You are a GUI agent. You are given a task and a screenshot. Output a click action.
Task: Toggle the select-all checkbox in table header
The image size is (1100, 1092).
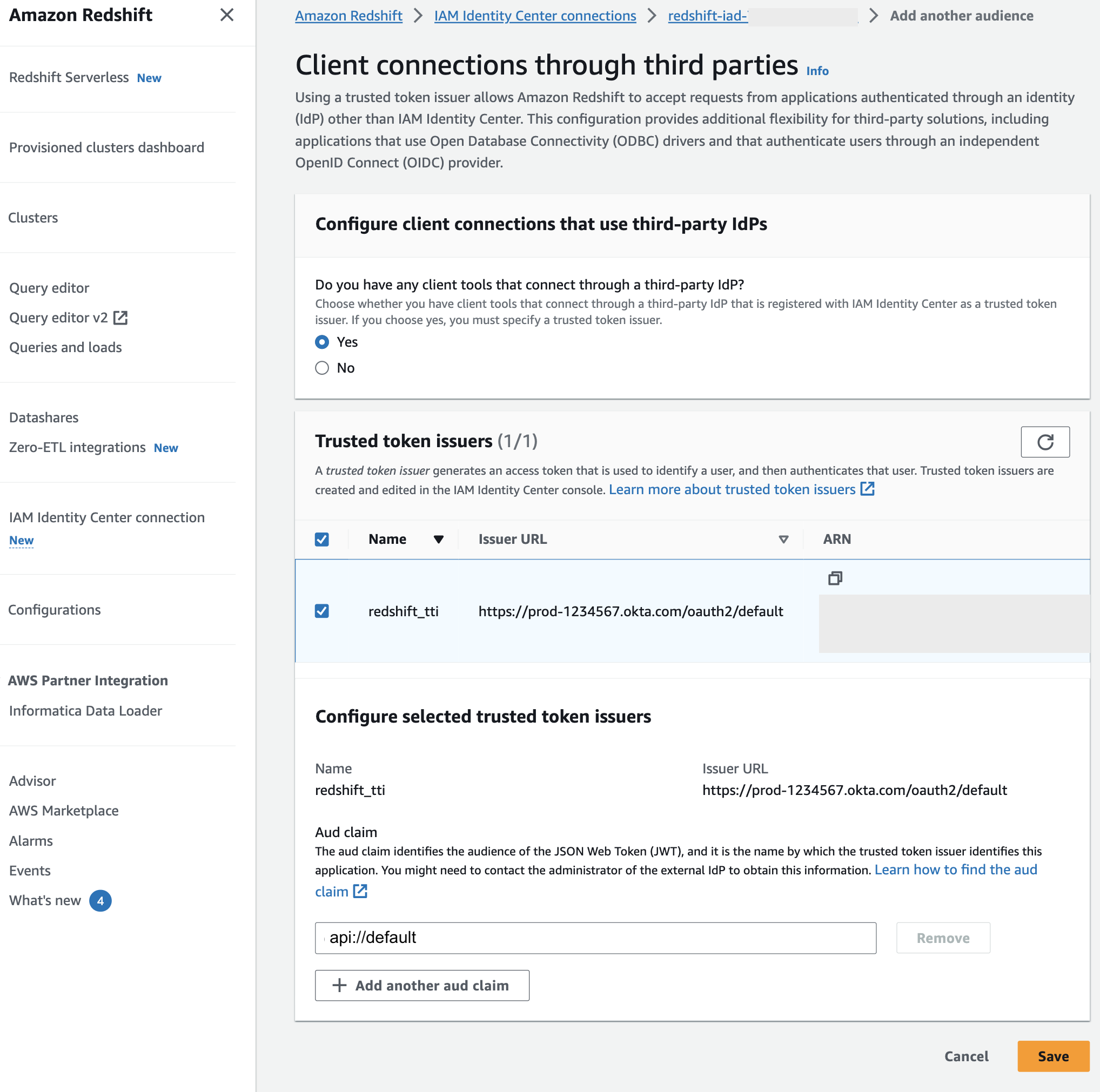322,539
